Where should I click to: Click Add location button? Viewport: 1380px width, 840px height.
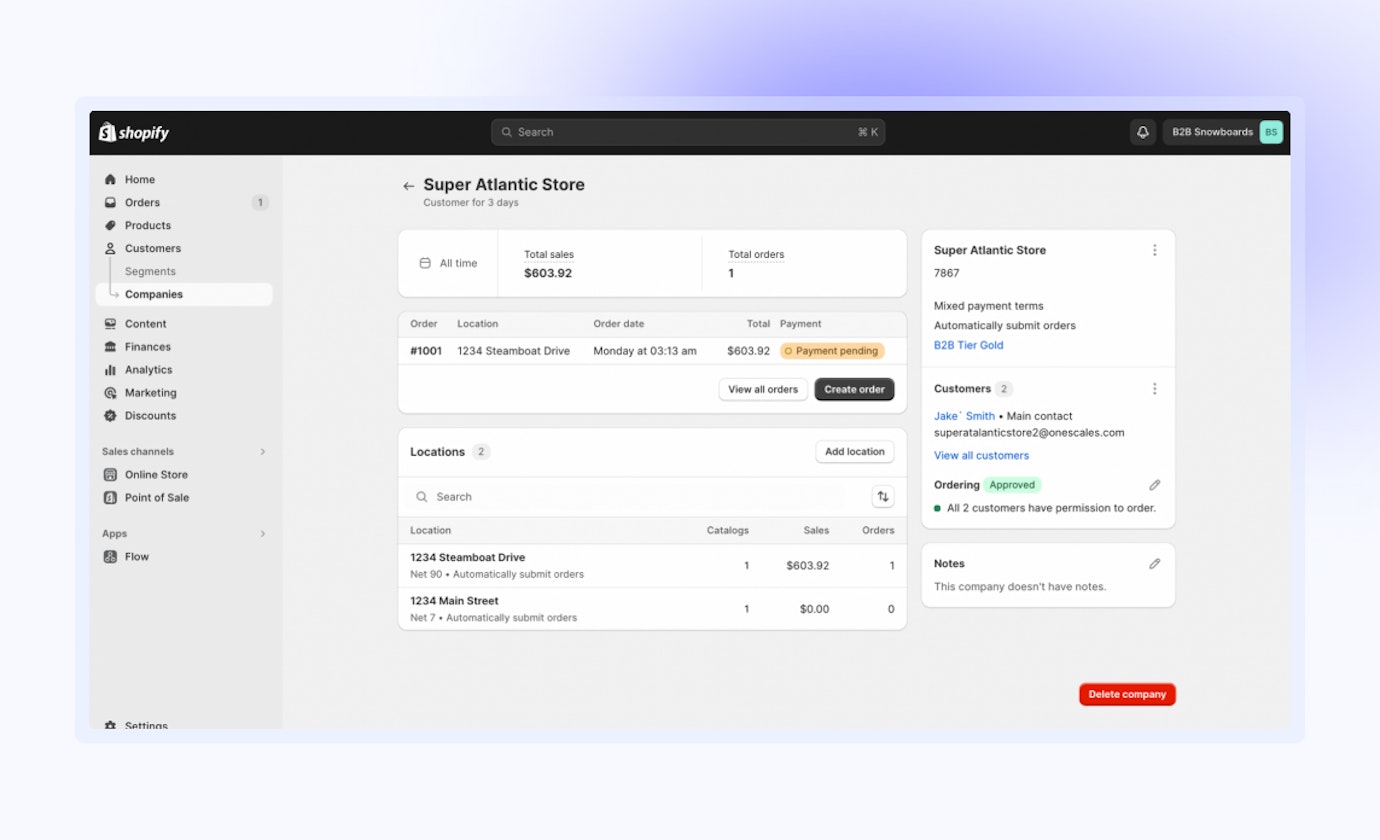[x=855, y=452]
